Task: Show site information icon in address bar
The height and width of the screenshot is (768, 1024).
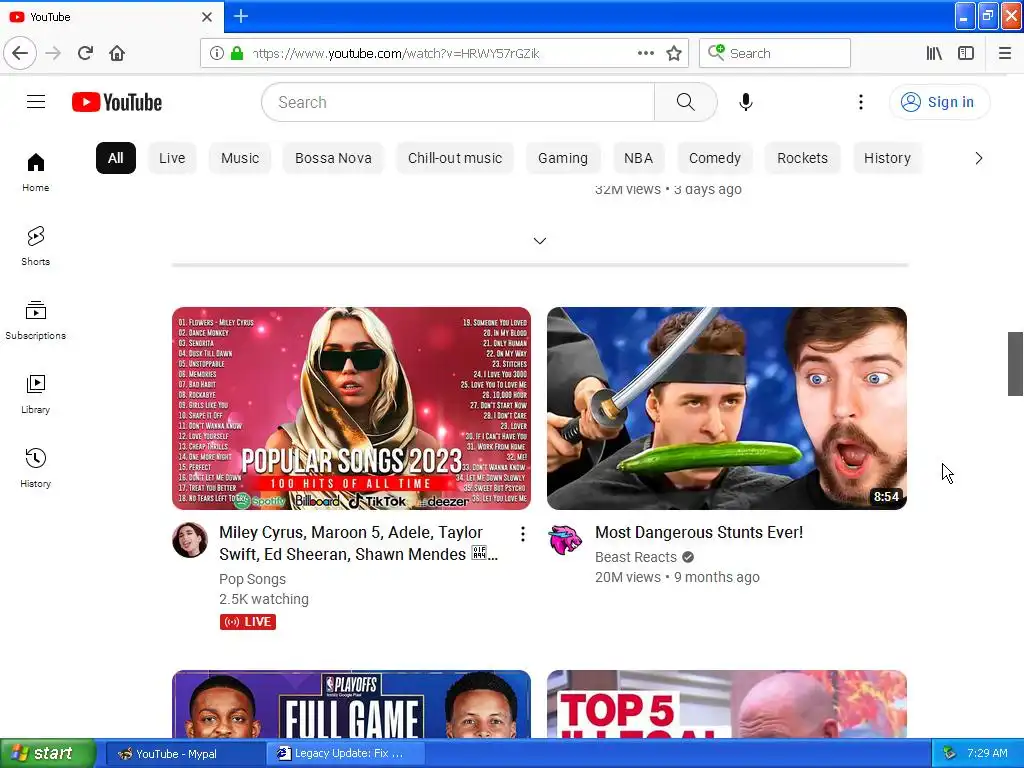Action: [x=217, y=53]
